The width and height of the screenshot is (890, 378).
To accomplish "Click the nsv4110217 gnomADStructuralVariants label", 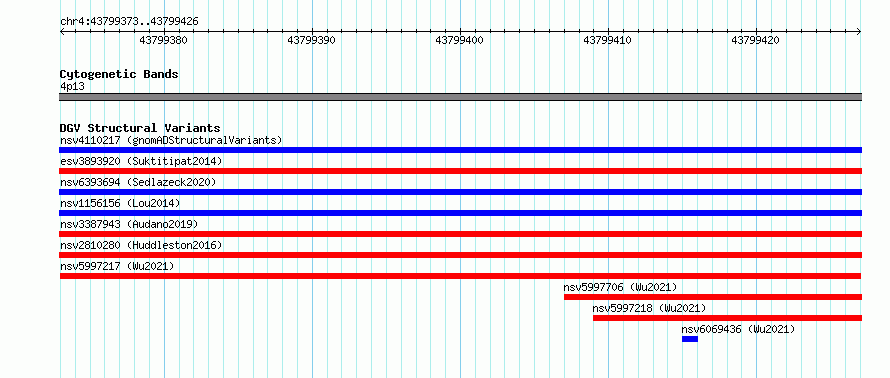I will 171,140.
